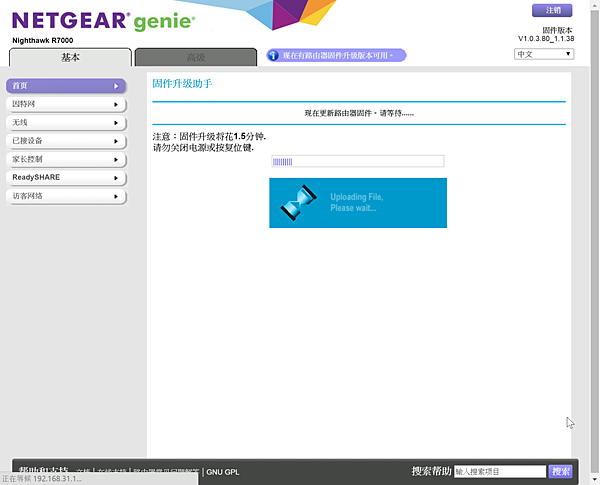Click the 输入搜索项目 search help field

(500, 472)
